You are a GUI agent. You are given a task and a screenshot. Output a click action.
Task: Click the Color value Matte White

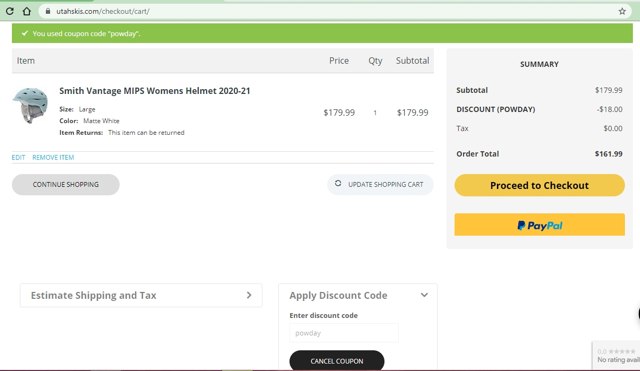(x=101, y=121)
